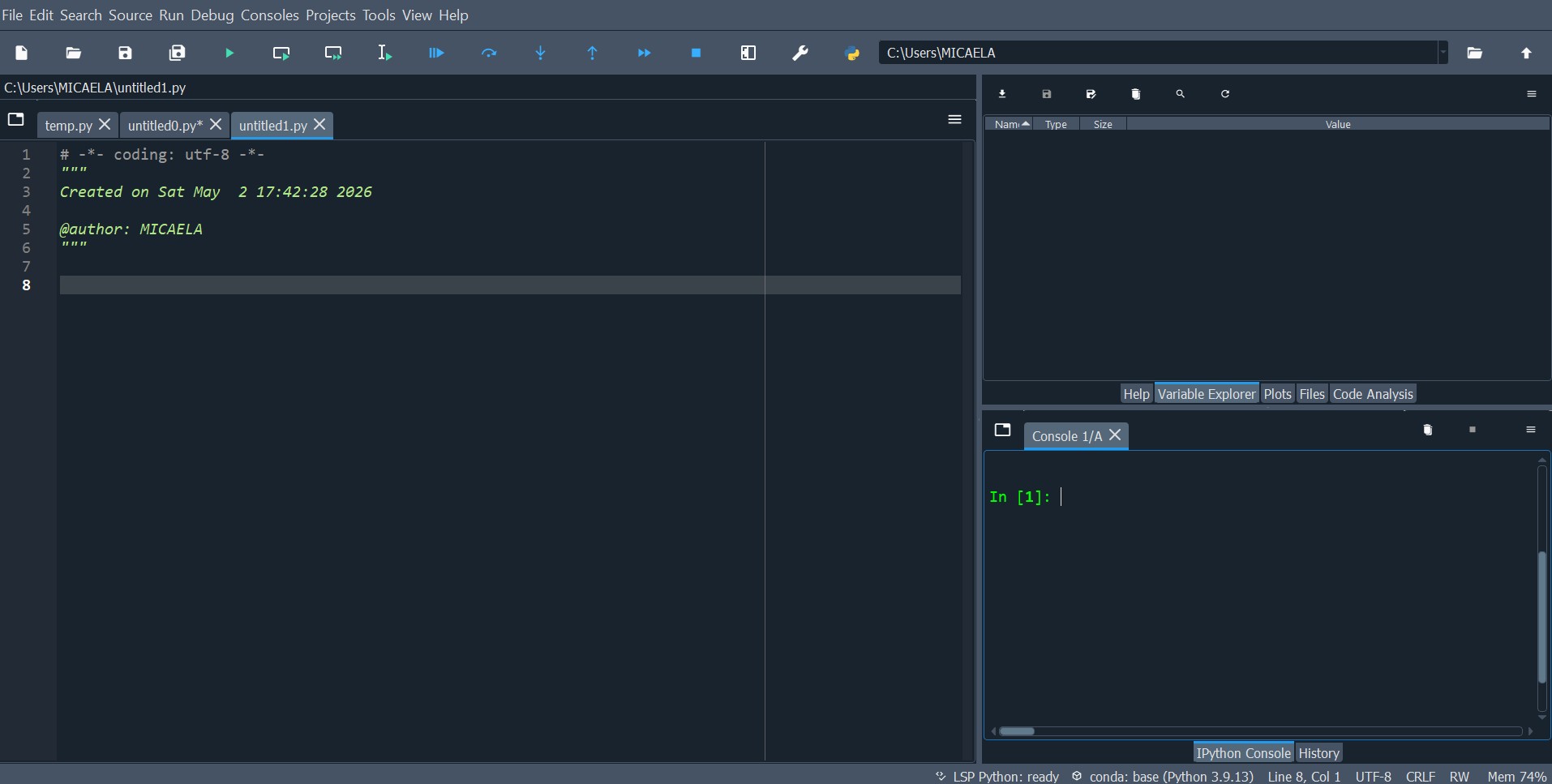This screenshot has width=1552, height=784.
Task: Click console horizontal scrollbar
Action: pos(1017,731)
